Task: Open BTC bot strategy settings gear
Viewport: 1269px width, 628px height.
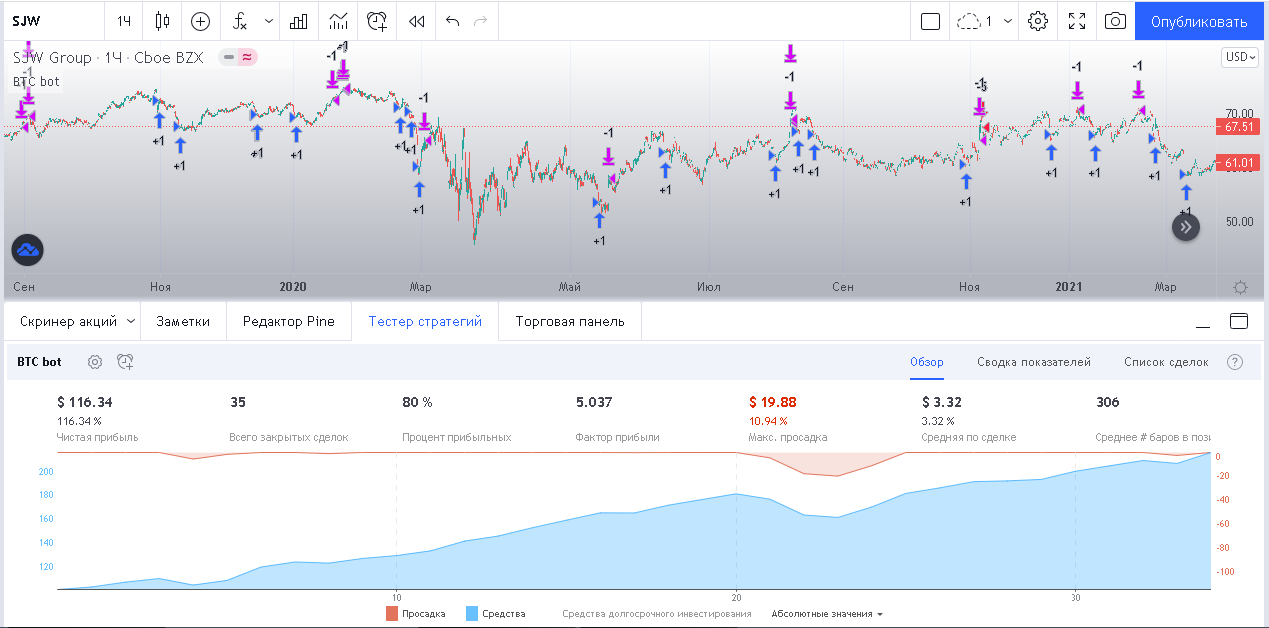Action: point(95,362)
